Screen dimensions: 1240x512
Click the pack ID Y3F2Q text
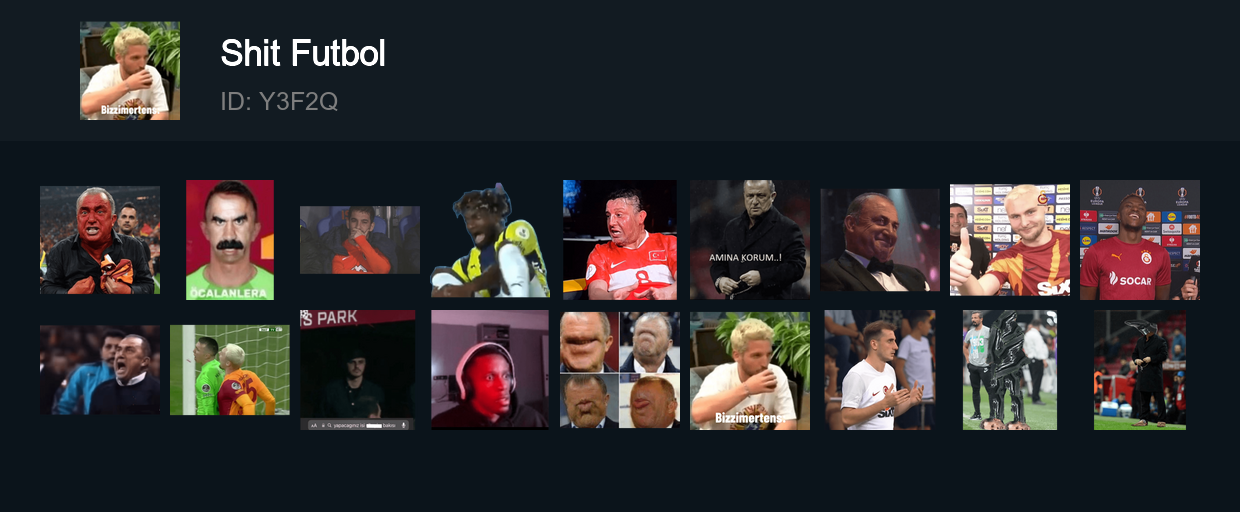coord(279,101)
